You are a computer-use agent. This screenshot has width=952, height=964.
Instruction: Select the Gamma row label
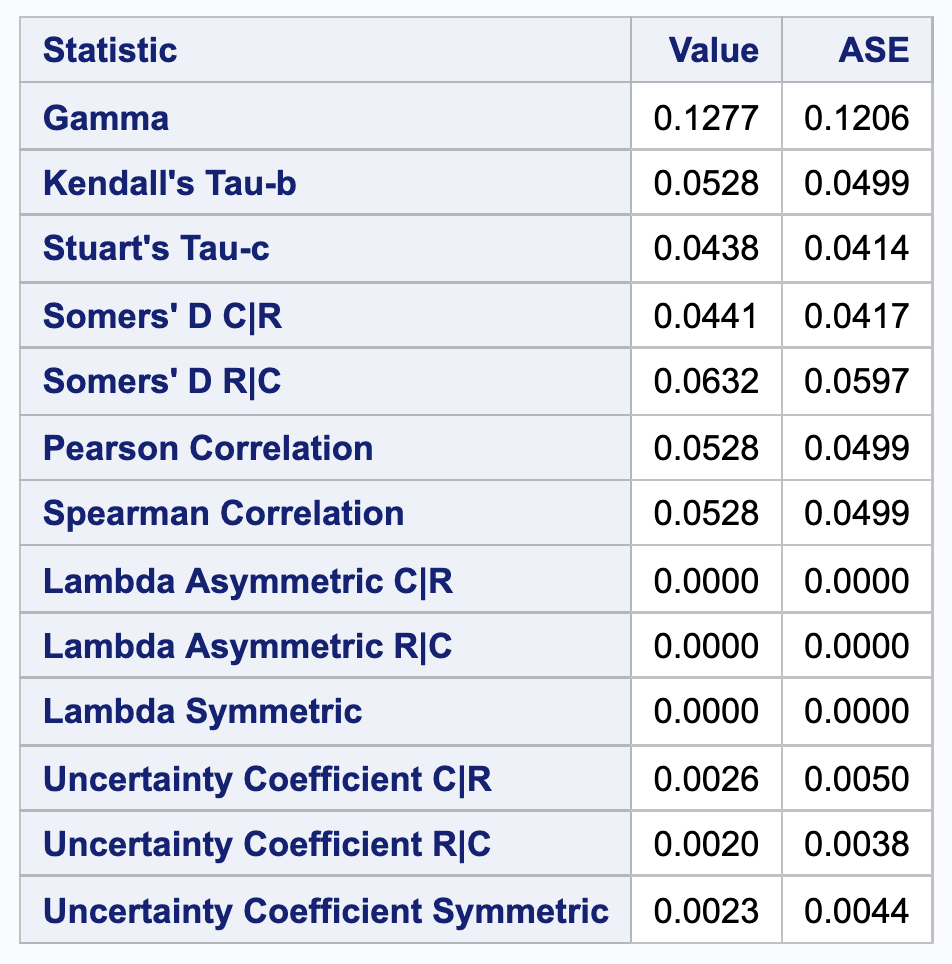106,118
